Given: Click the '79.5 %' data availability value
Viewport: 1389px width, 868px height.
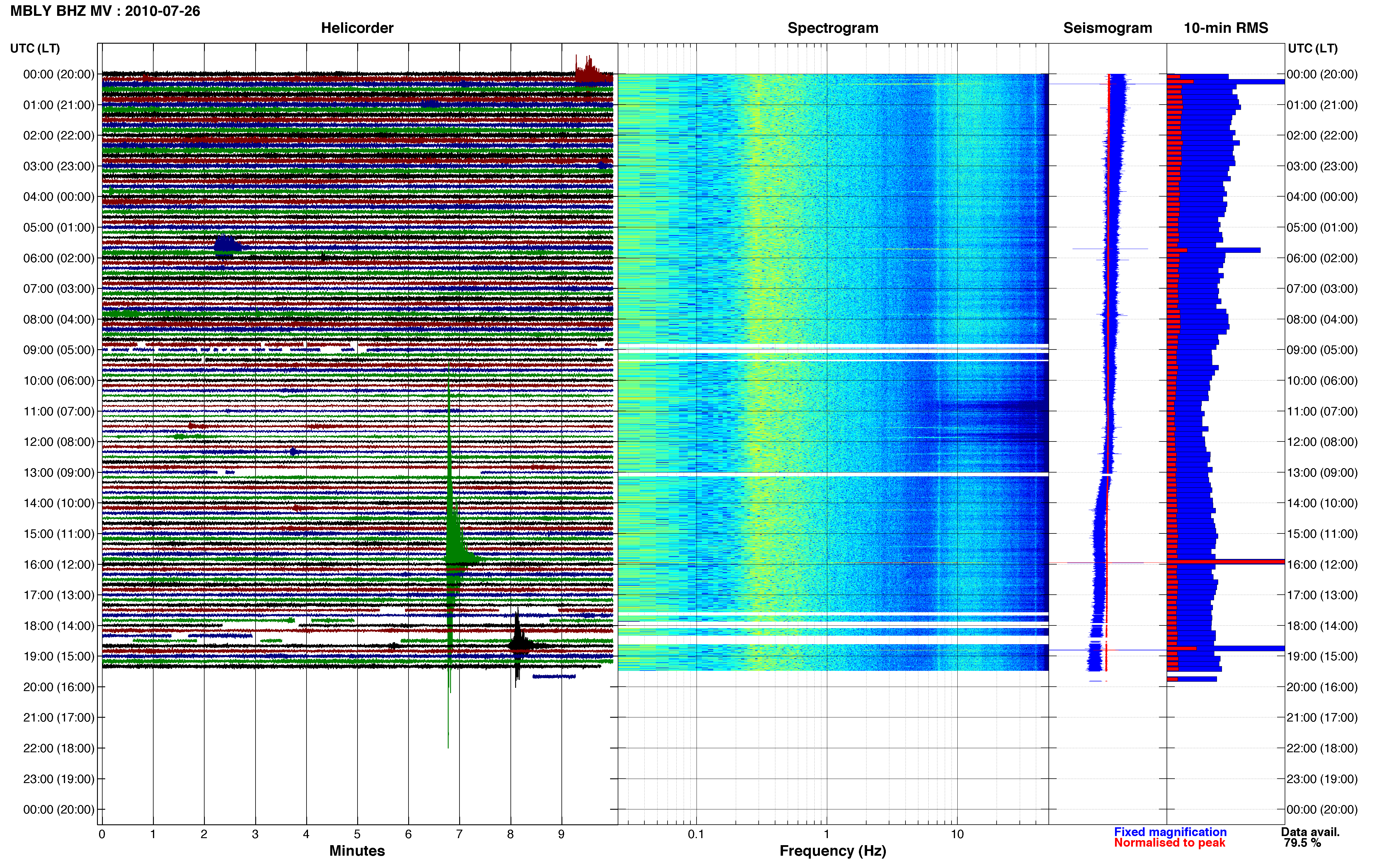Looking at the screenshot, I should 1302,843.
